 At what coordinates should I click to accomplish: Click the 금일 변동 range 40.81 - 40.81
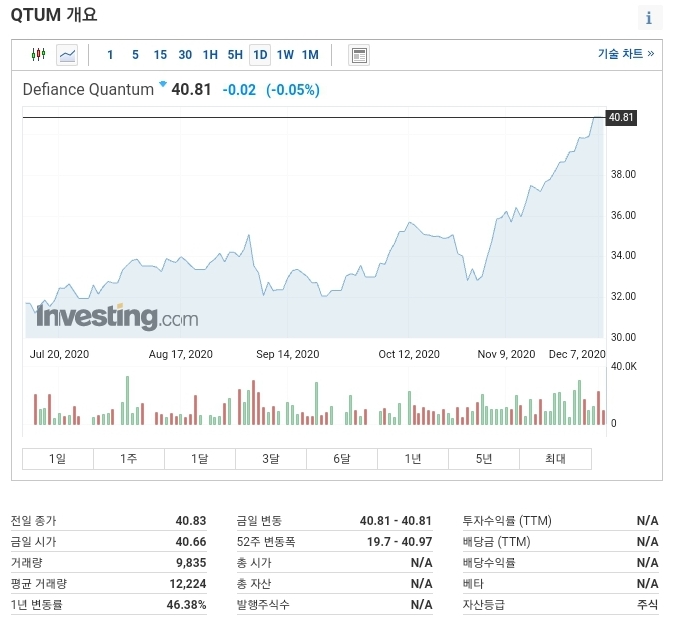pyautogui.click(x=396, y=521)
